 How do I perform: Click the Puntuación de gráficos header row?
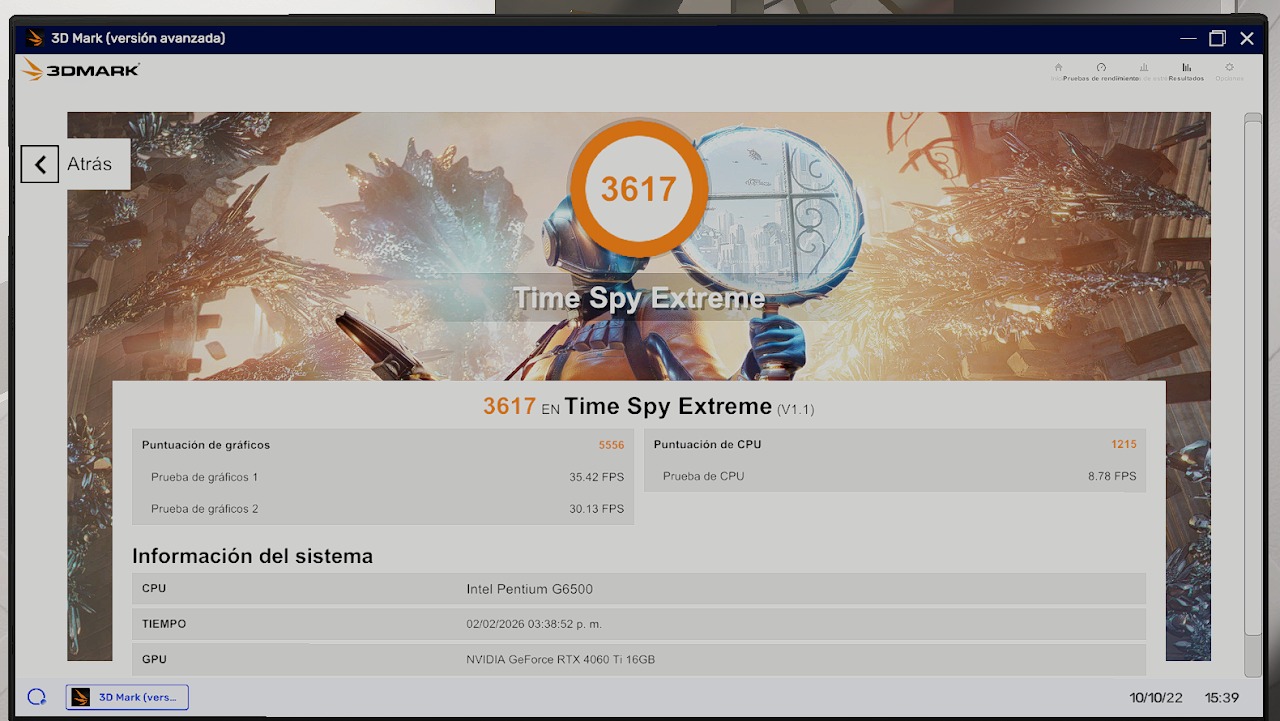pyautogui.click(x=382, y=445)
